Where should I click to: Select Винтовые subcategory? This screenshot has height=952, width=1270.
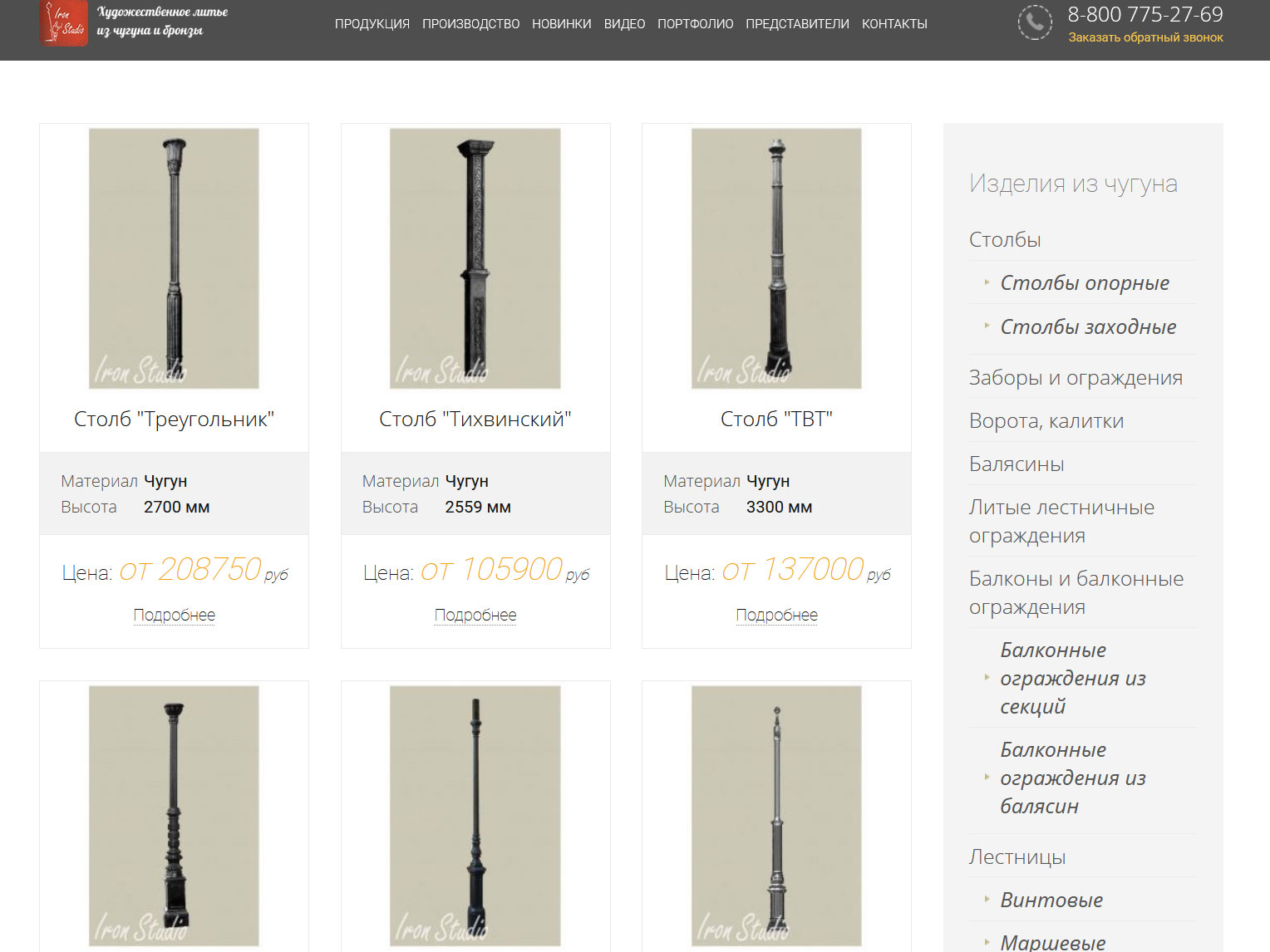coord(1051,900)
